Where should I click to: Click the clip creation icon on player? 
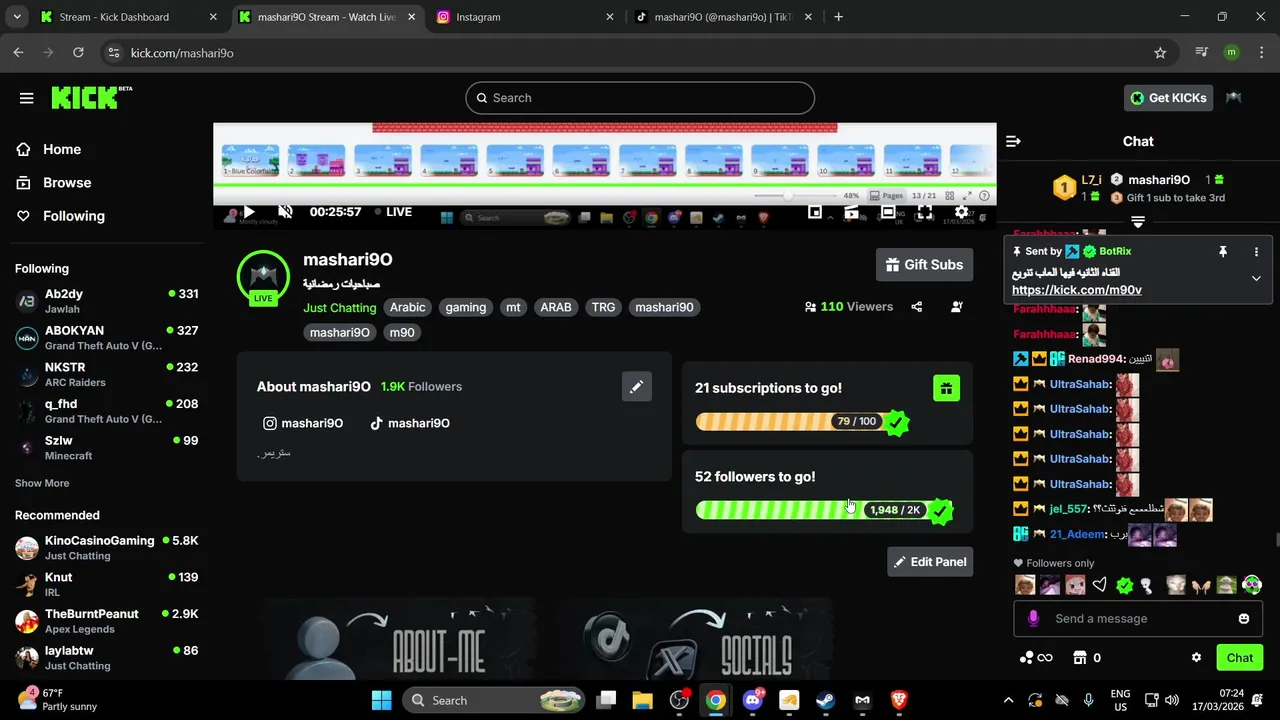(x=851, y=212)
